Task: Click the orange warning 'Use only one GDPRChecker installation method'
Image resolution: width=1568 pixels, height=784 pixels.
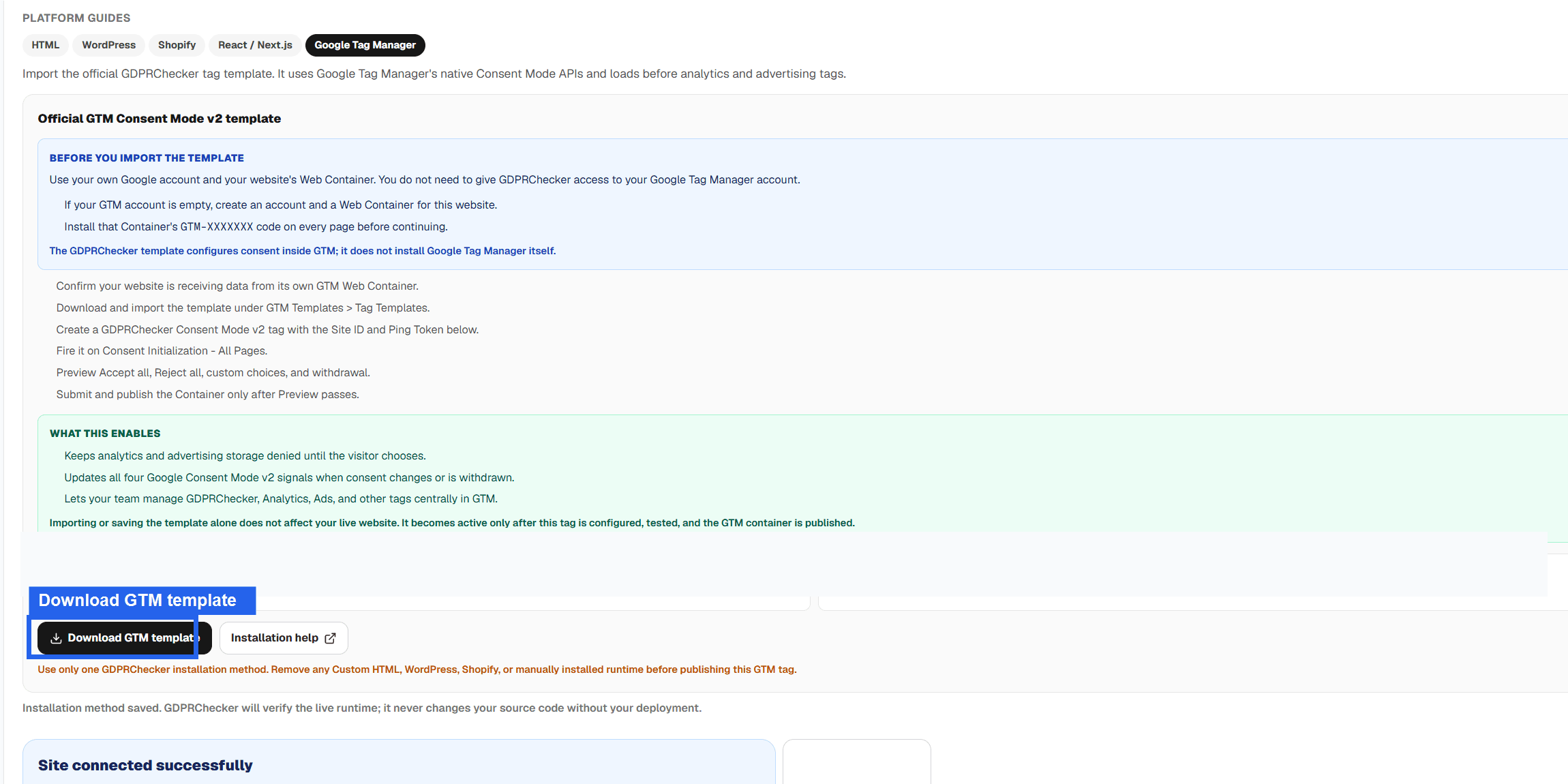Action: (x=417, y=669)
